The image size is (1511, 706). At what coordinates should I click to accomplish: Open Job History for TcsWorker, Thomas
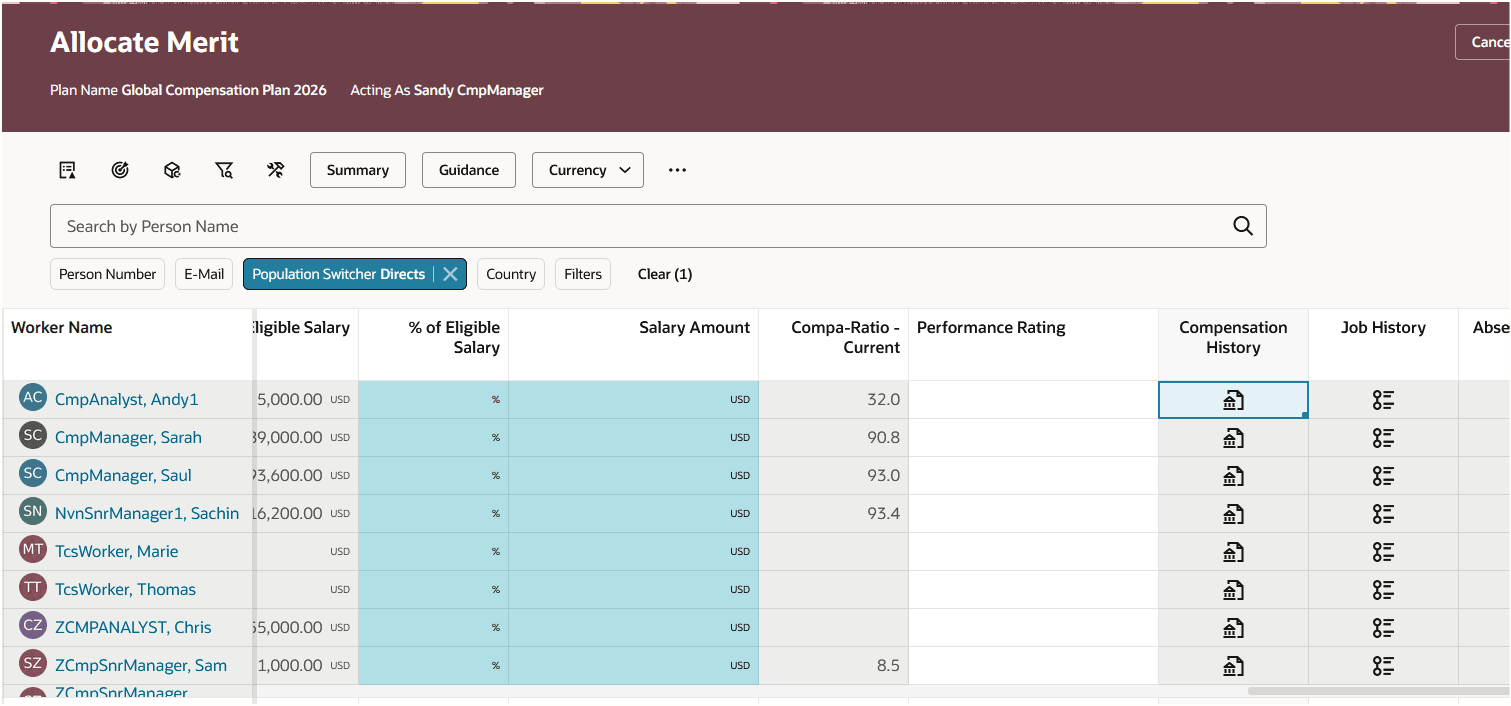1383,590
